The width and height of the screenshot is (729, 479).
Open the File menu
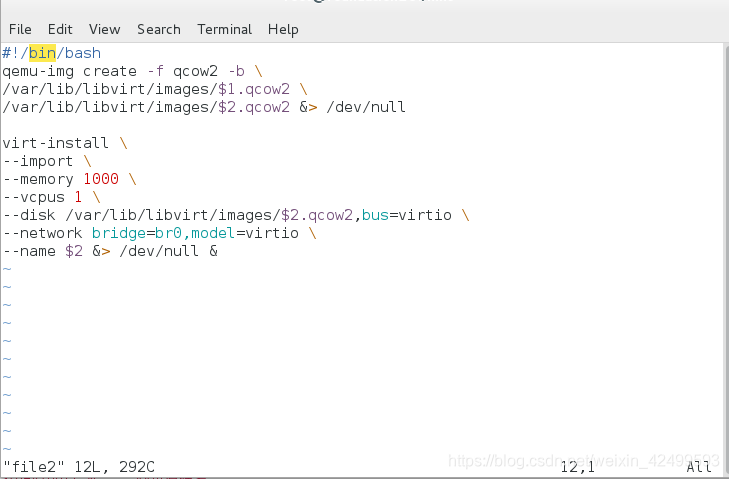tap(20, 29)
